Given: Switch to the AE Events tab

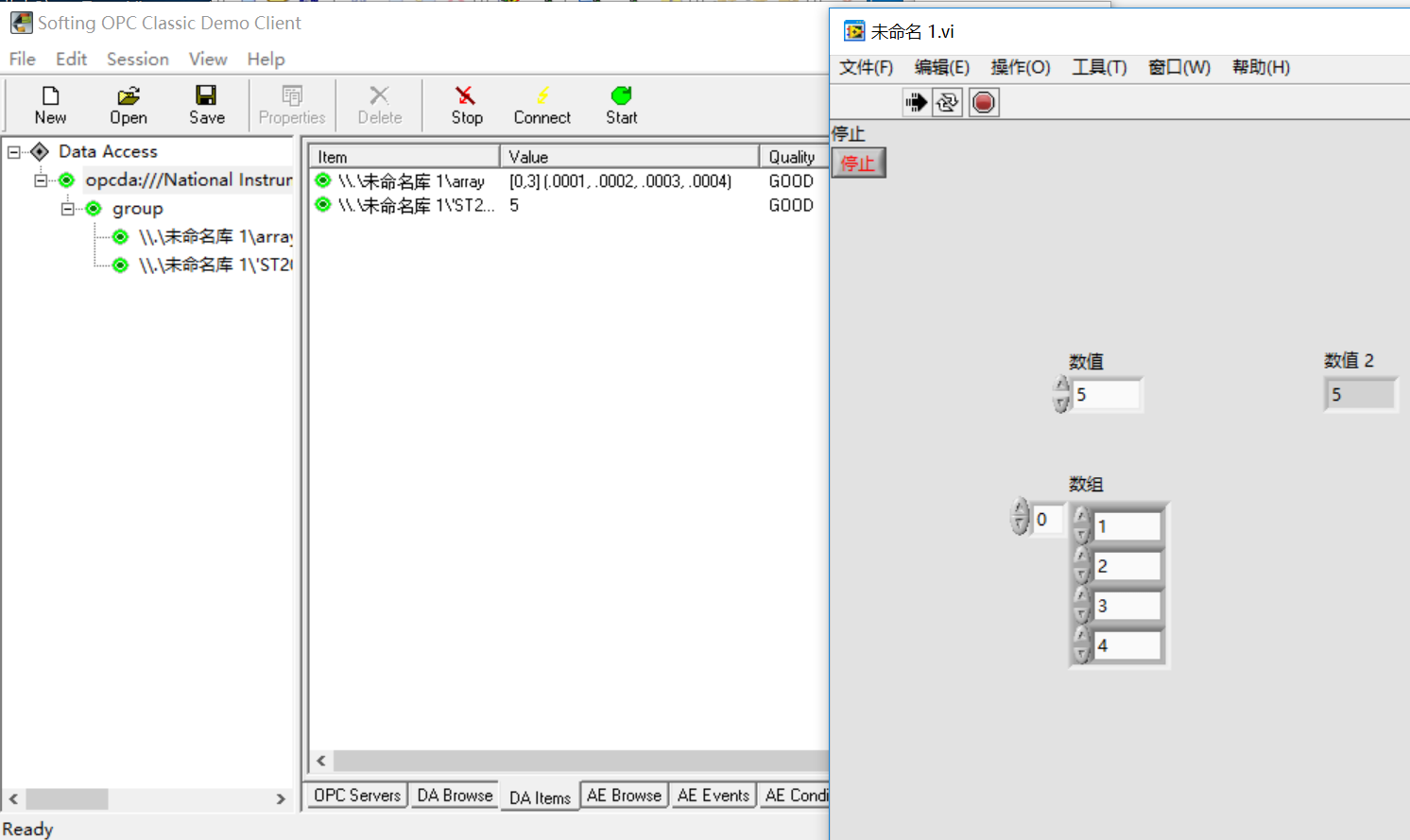Looking at the screenshot, I should click(714, 796).
